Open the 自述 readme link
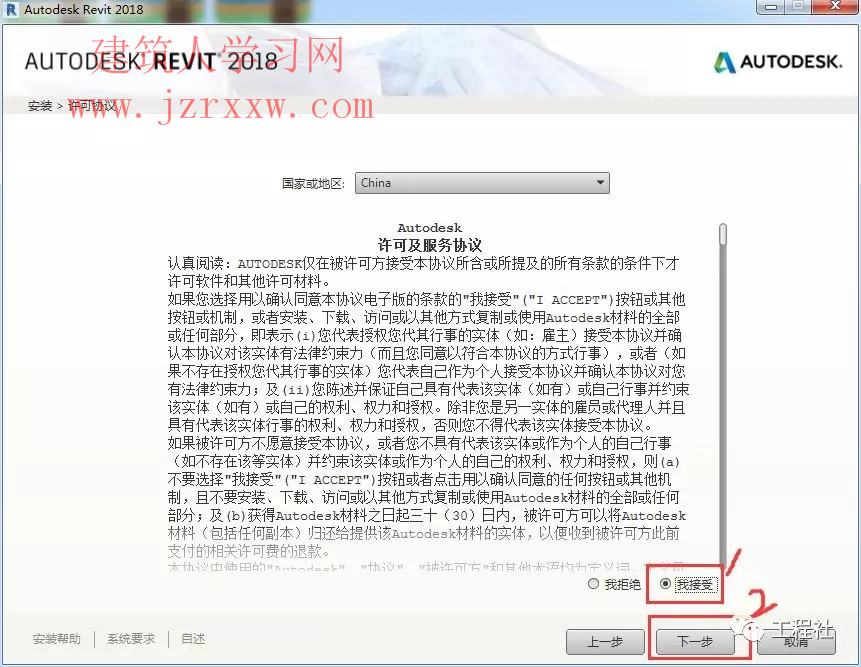 click(193, 638)
